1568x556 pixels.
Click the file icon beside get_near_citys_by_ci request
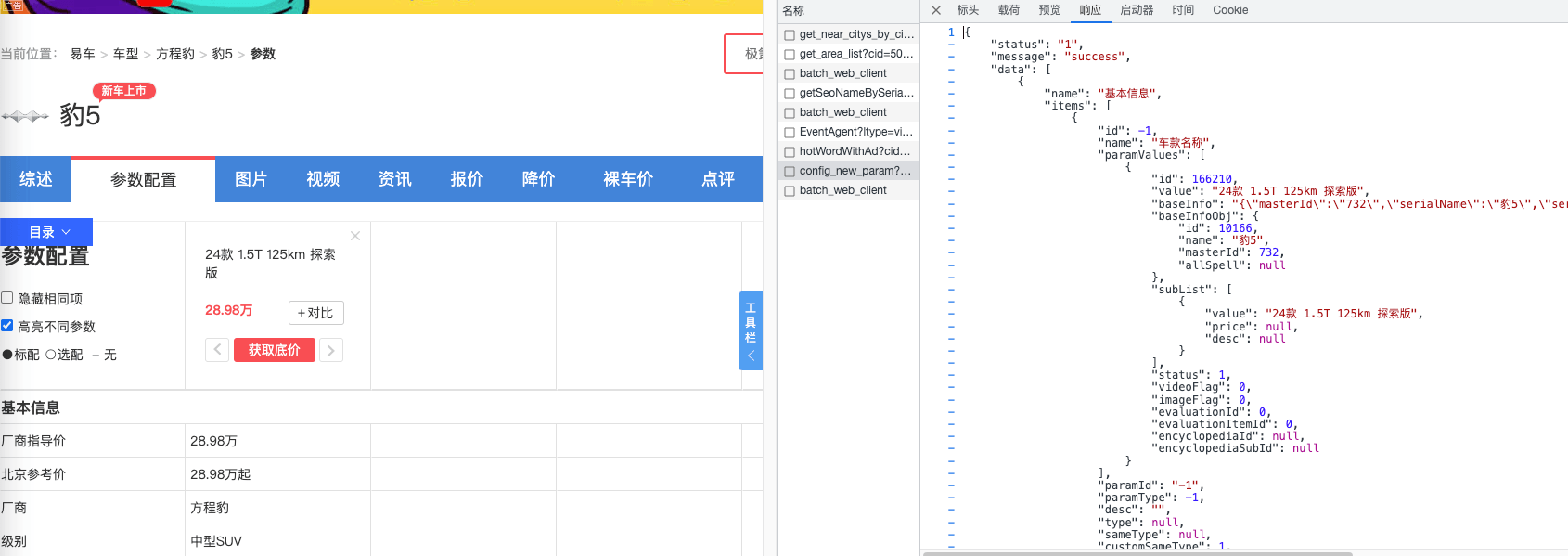coord(790,34)
